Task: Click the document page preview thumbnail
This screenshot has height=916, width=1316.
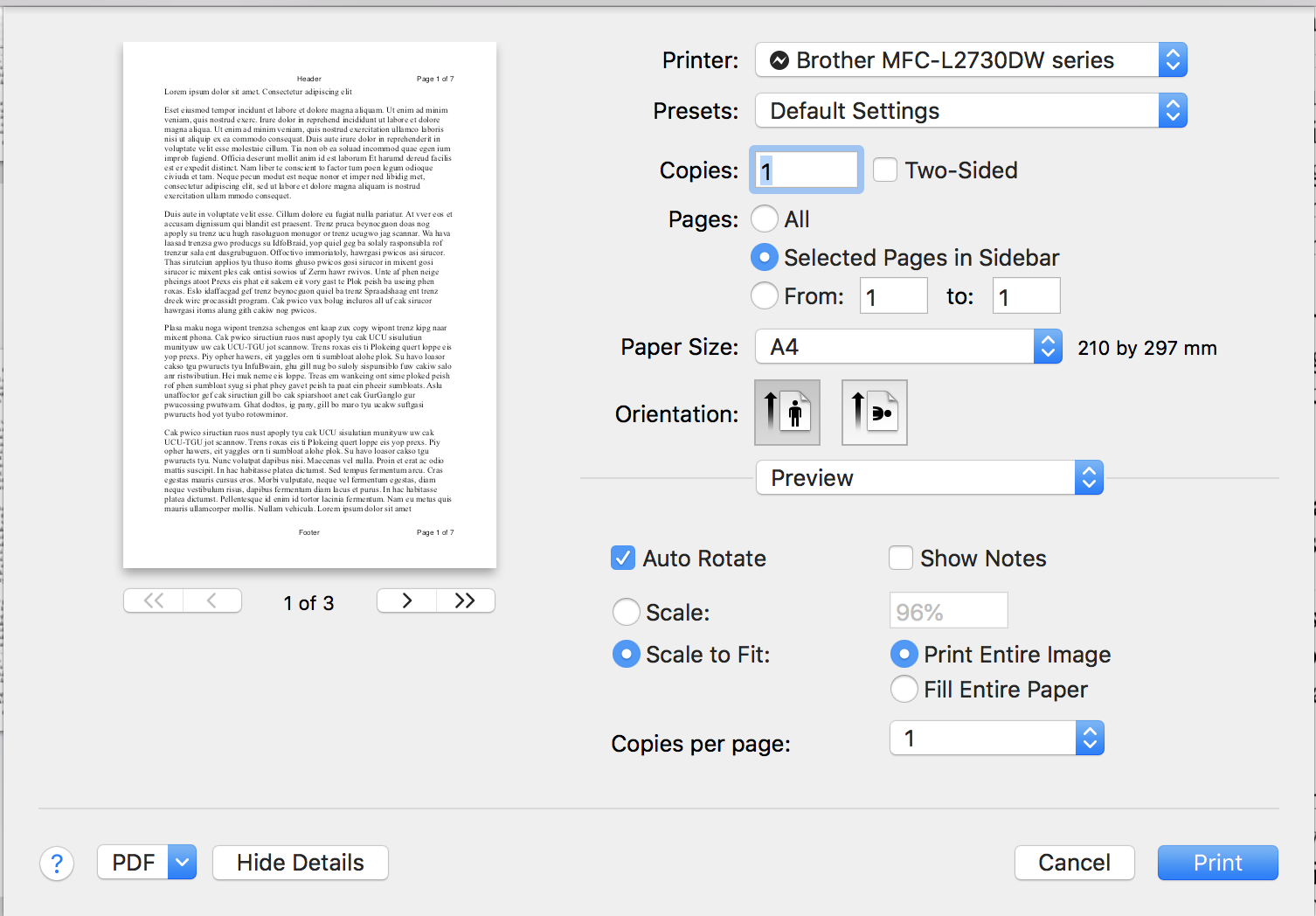Action: pos(310,305)
